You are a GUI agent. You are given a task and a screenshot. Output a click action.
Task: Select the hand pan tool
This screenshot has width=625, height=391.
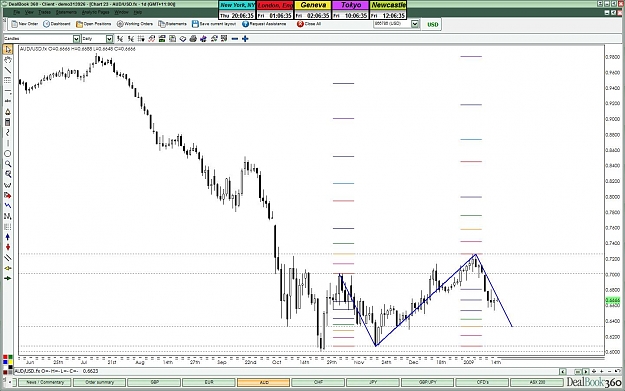(8, 60)
